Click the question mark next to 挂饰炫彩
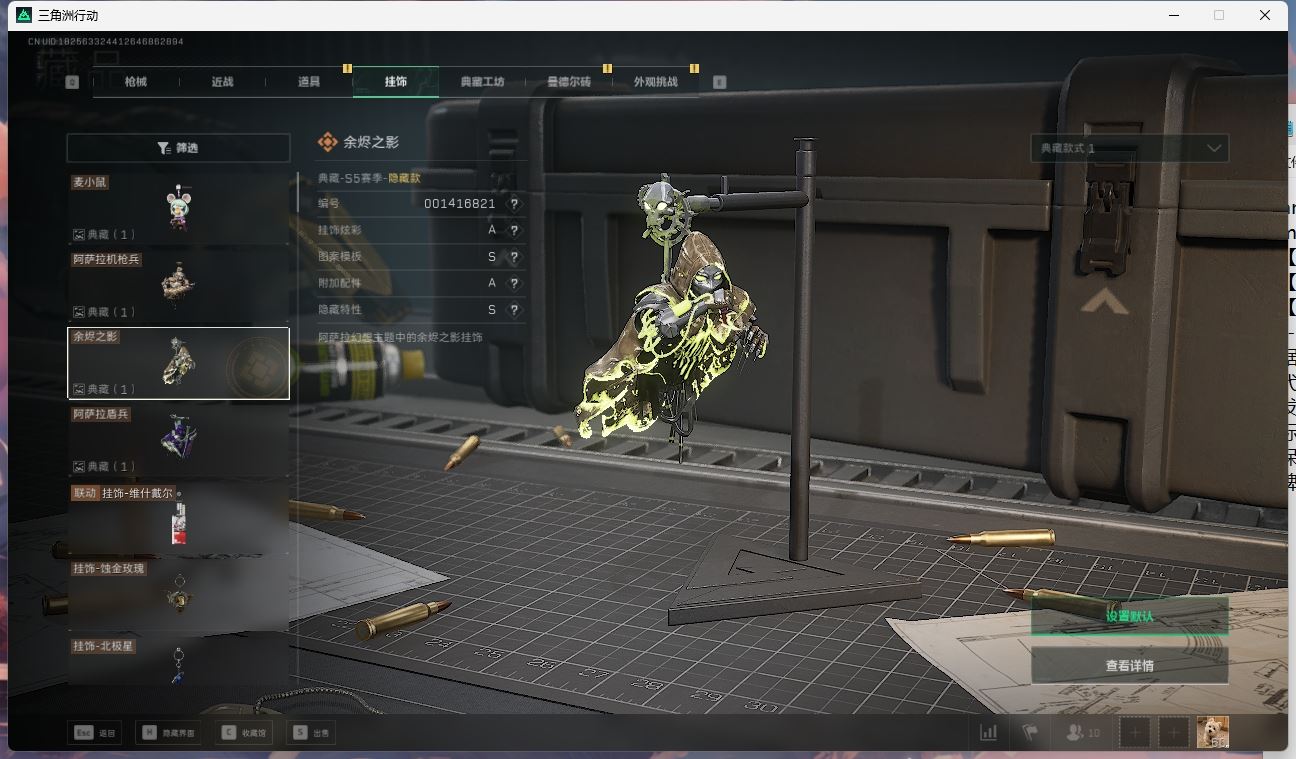Viewport: 1296px width, 759px height. (x=514, y=230)
